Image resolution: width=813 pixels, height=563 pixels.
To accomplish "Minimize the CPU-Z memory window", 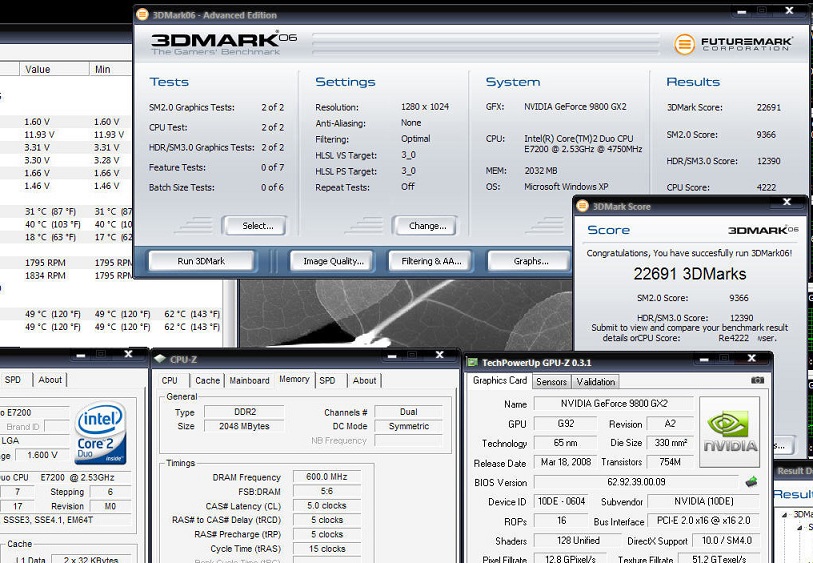I will [x=392, y=356].
